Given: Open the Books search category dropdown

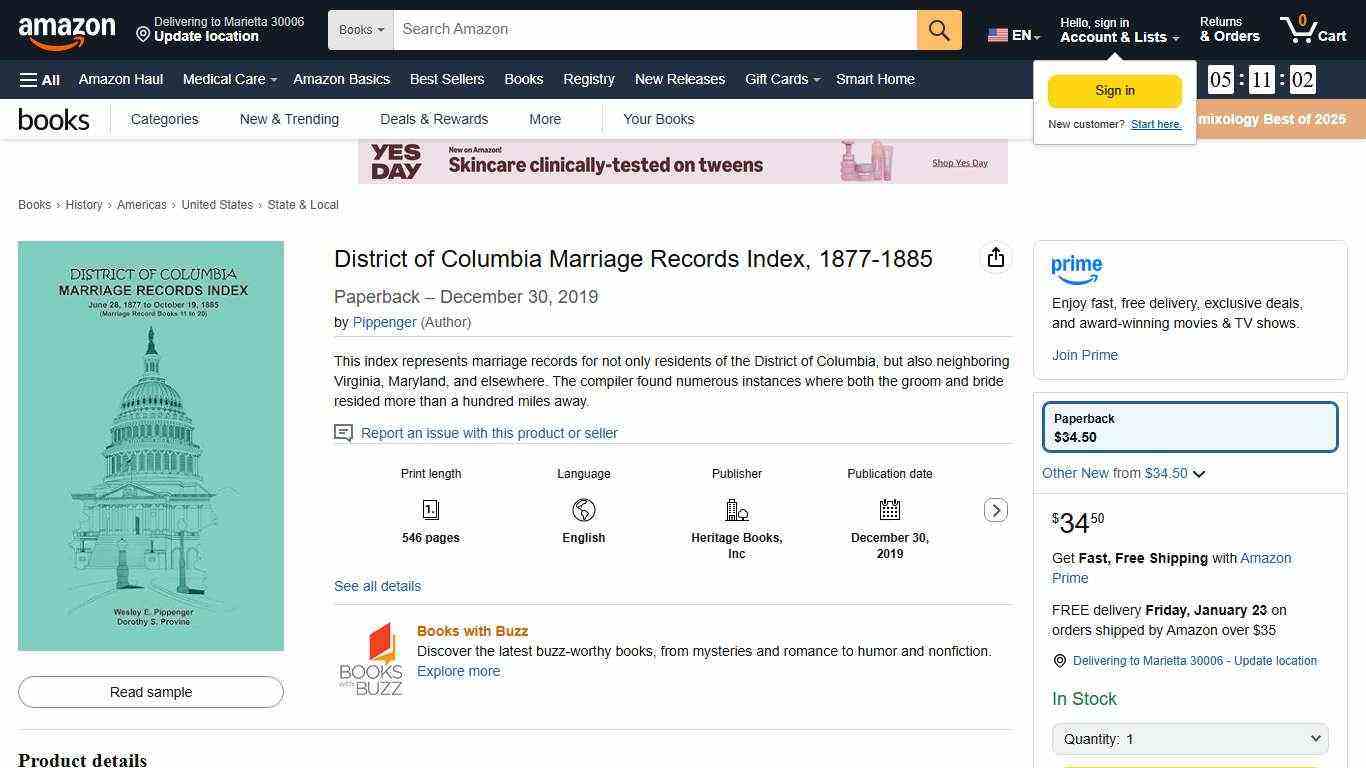Looking at the screenshot, I should [x=360, y=29].
